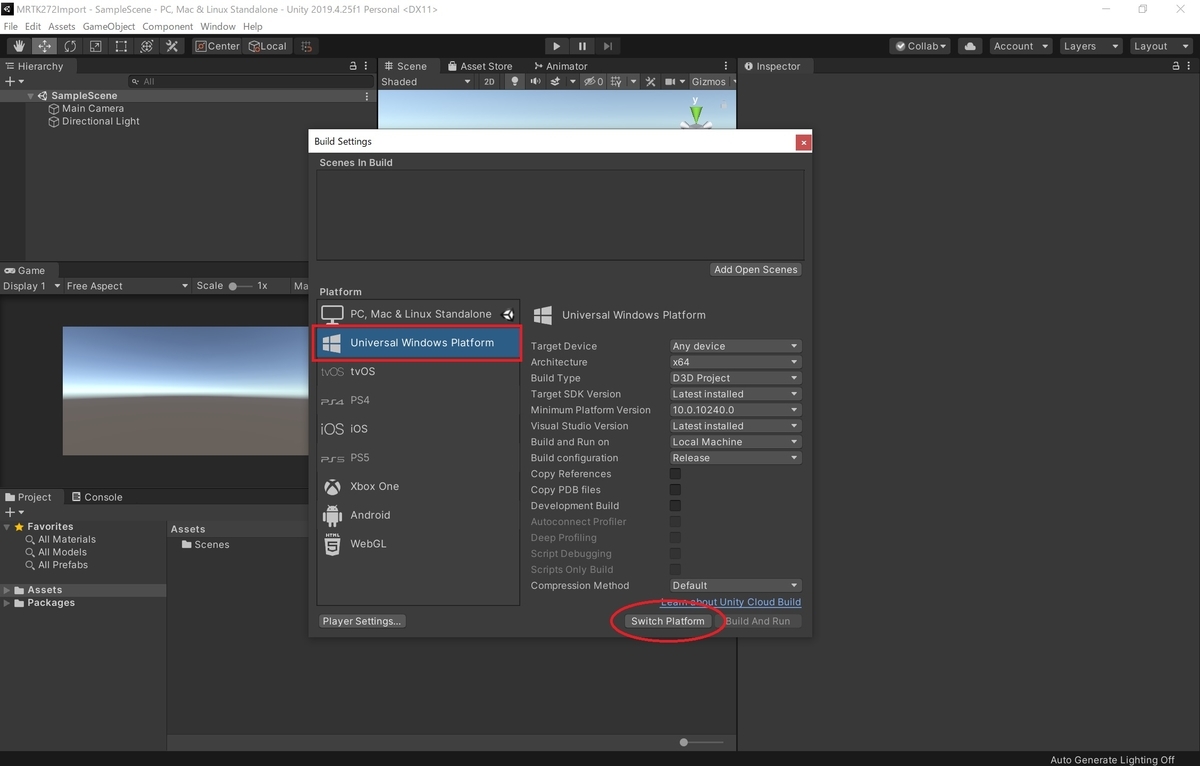Image resolution: width=1200 pixels, height=766 pixels.
Task: Select the Transform tool
Action: pyautogui.click(x=146, y=46)
